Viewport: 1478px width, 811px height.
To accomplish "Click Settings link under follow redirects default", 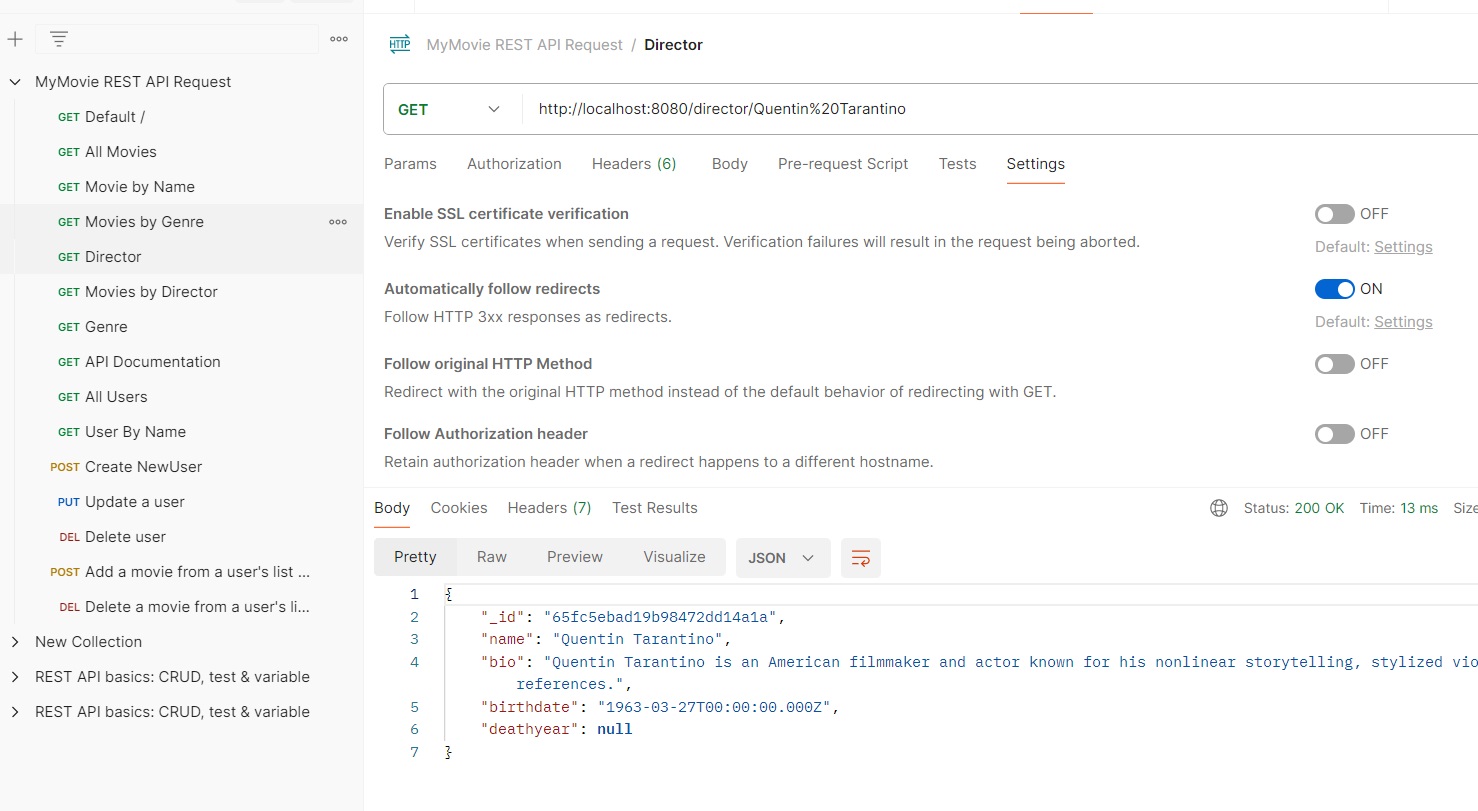I will click(1403, 322).
